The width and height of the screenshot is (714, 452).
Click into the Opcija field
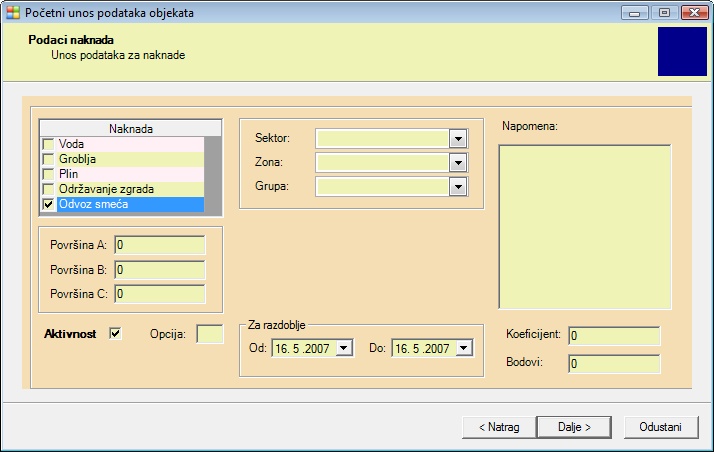tap(210, 334)
